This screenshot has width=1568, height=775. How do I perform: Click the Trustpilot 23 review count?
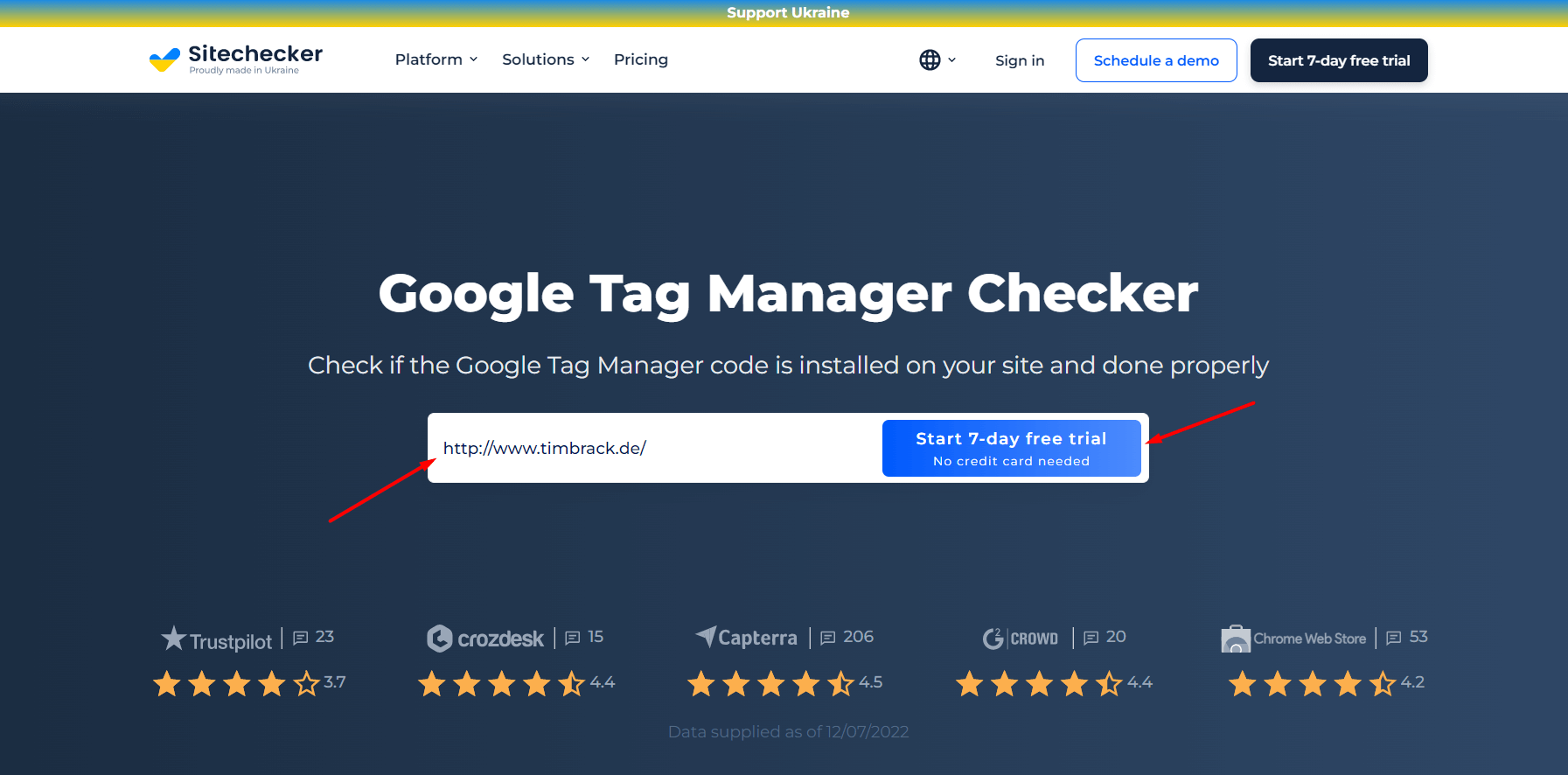coord(324,637)
